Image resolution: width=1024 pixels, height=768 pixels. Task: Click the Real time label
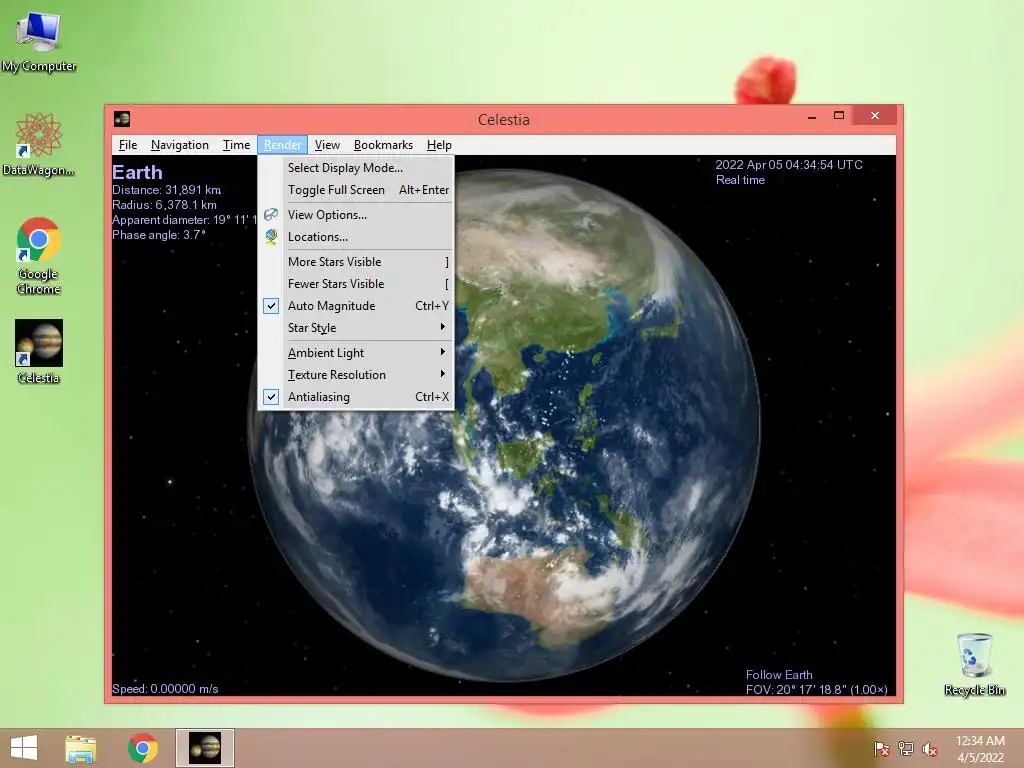click(x=740, y=180)
